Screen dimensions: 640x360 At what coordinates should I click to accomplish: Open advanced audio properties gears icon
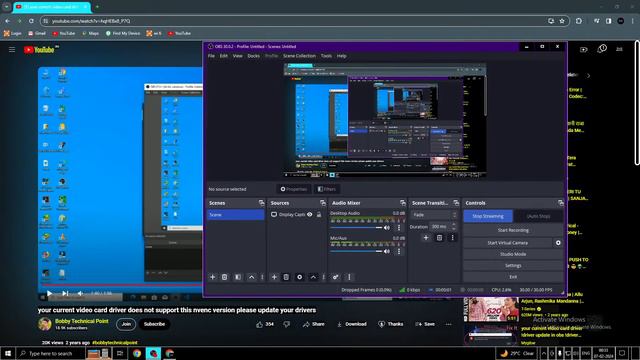point(336,277)
